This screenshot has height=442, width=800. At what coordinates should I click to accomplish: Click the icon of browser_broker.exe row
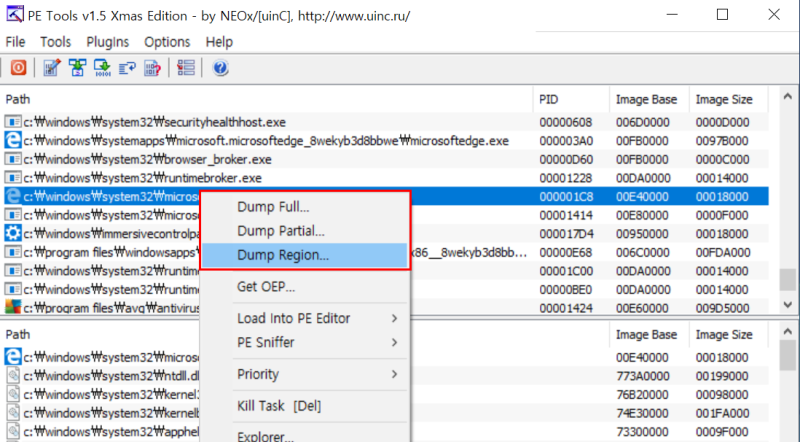[13, 159]
